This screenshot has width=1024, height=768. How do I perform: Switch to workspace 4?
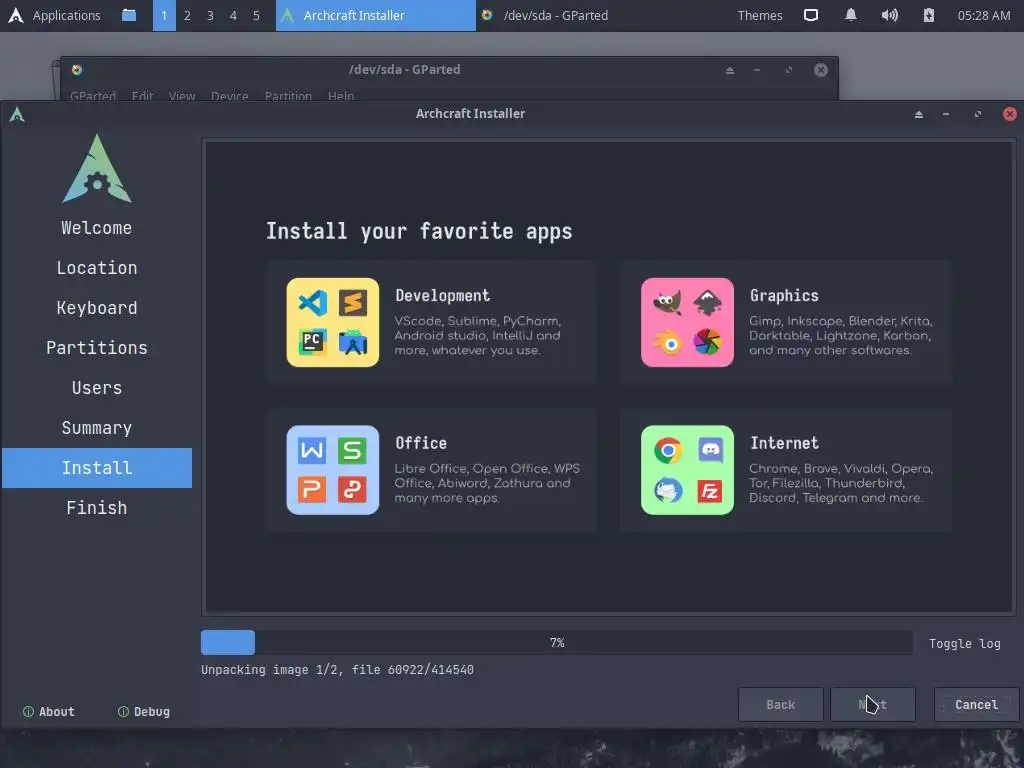[x=233, y=15]
